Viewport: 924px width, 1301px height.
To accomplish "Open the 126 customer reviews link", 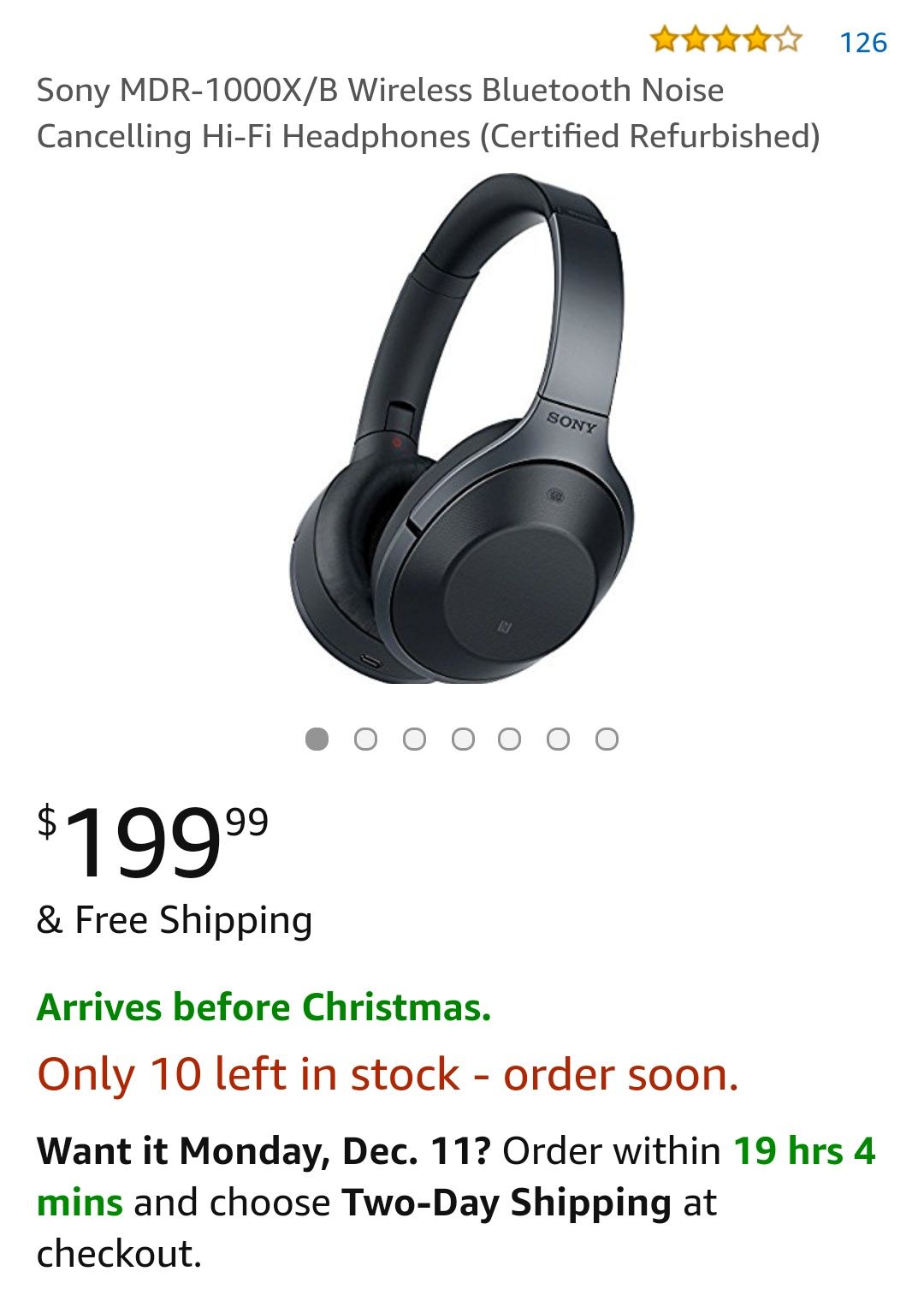I will point(863,42).
